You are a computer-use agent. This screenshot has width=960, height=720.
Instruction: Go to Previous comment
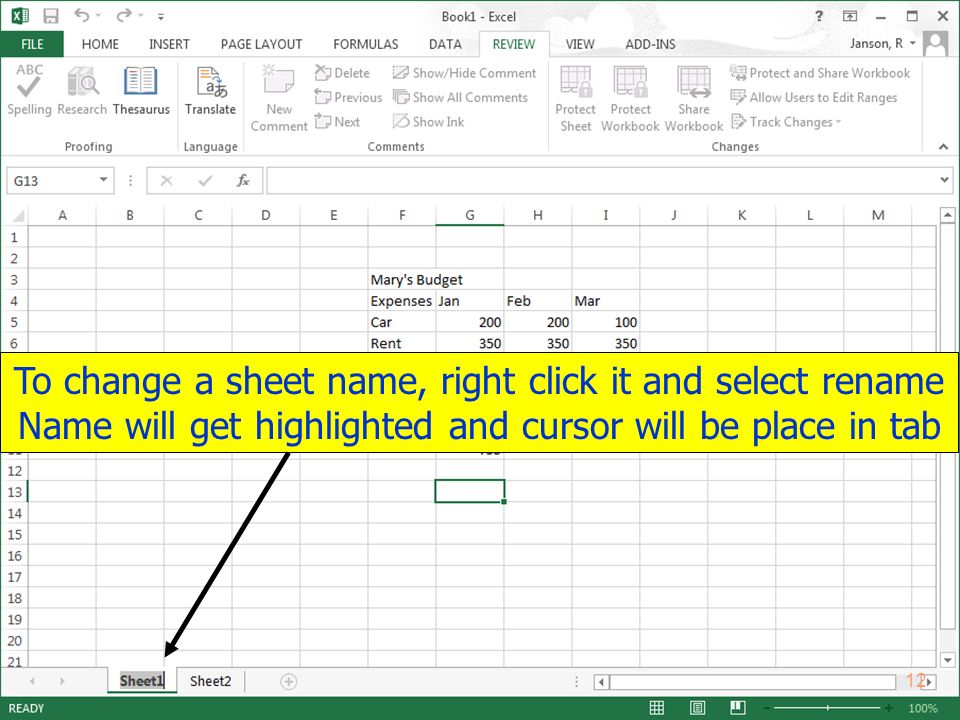pos(348,97)
